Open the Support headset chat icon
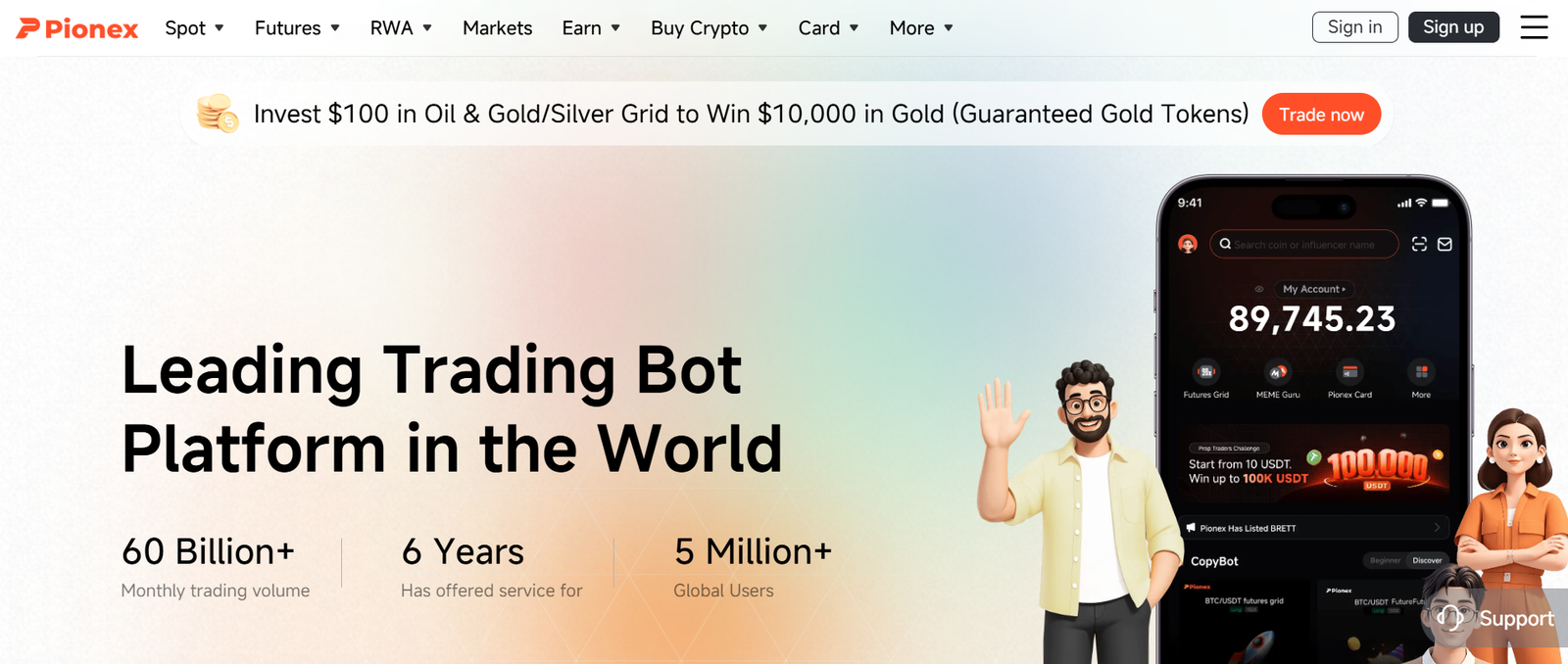This screenshot has width=1568, height=664. coord(1450,618)
